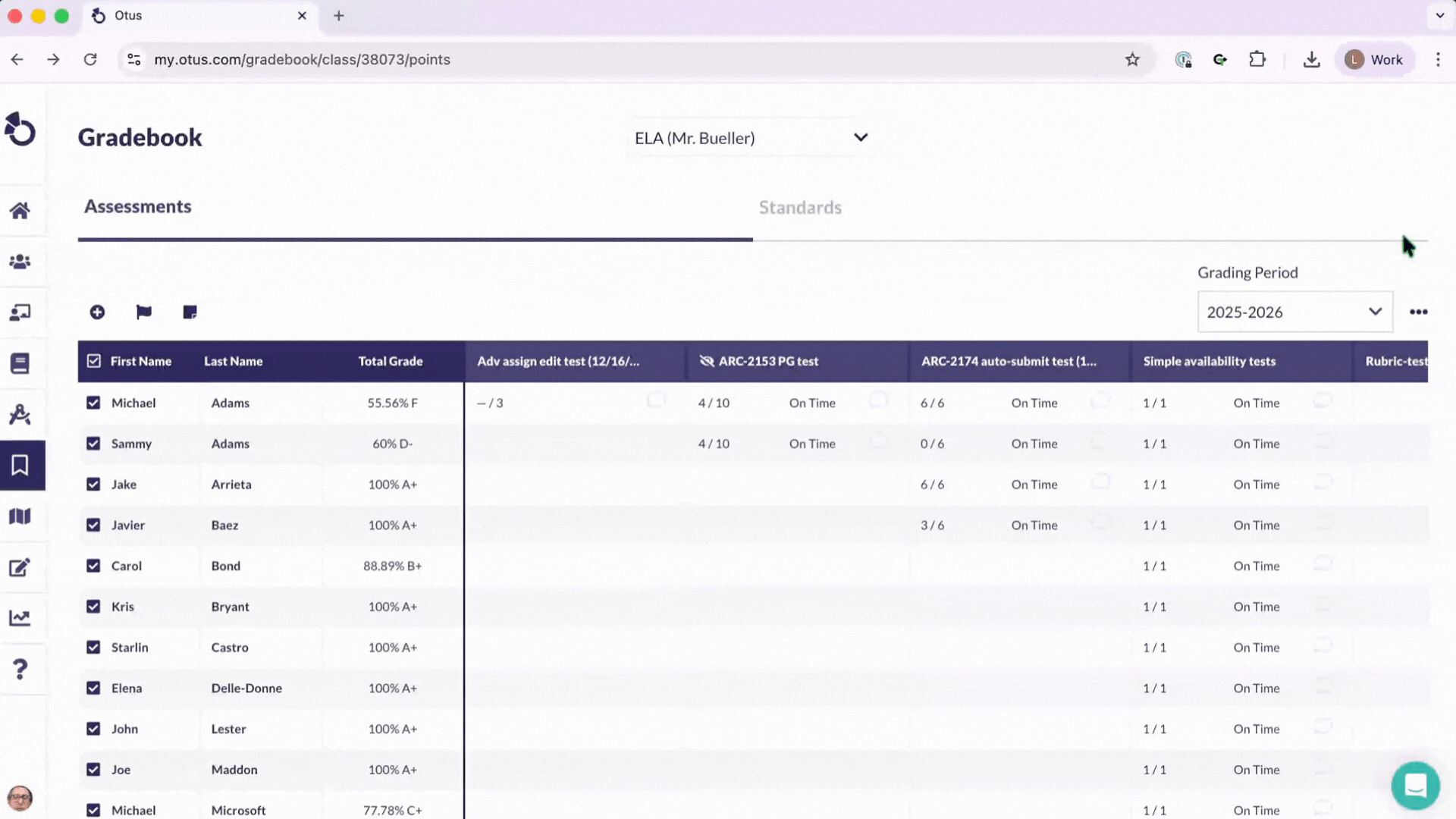Click the question mark help icon

click(20, 669)
